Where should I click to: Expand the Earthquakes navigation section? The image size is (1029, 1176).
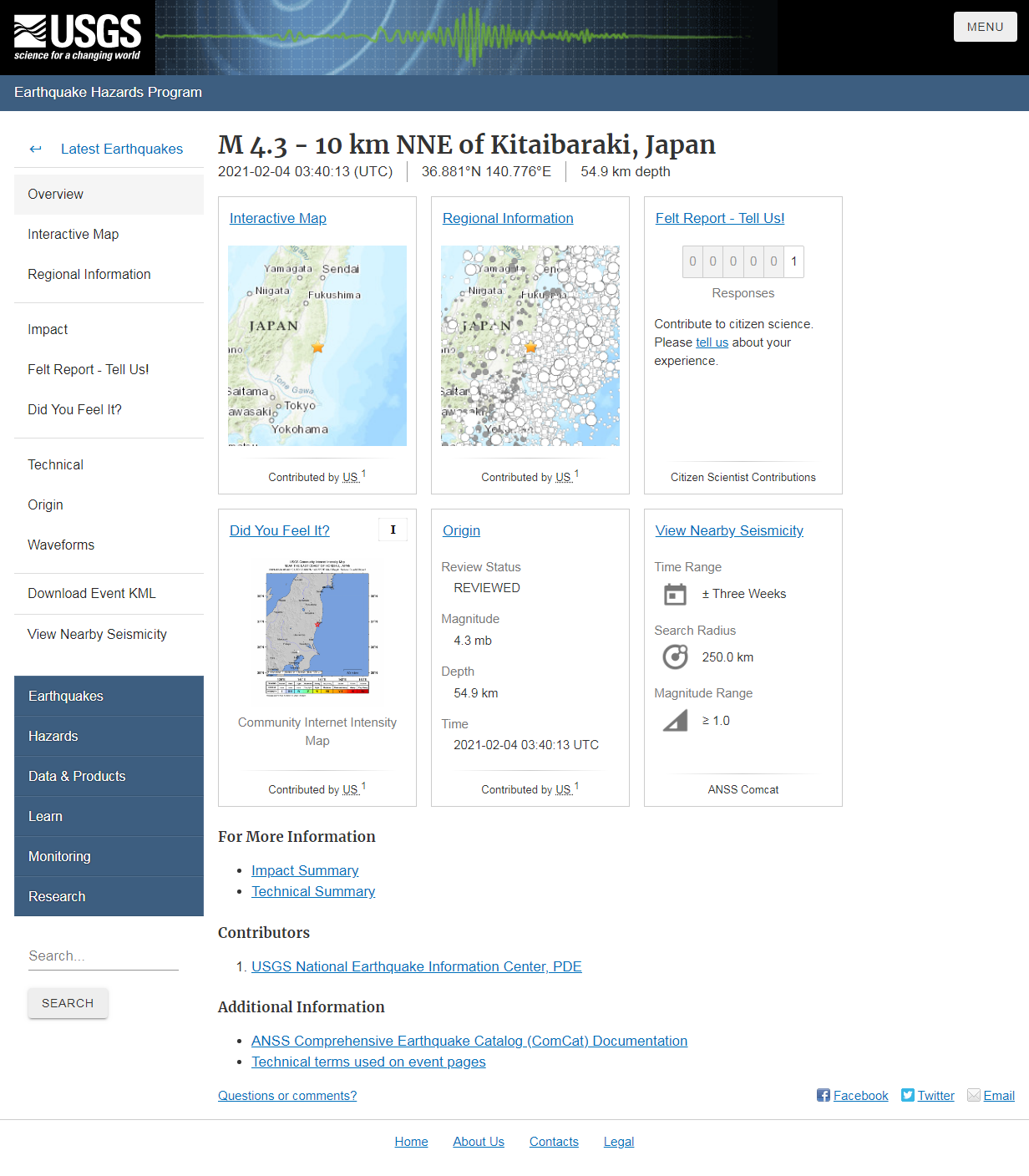(66, 696)
